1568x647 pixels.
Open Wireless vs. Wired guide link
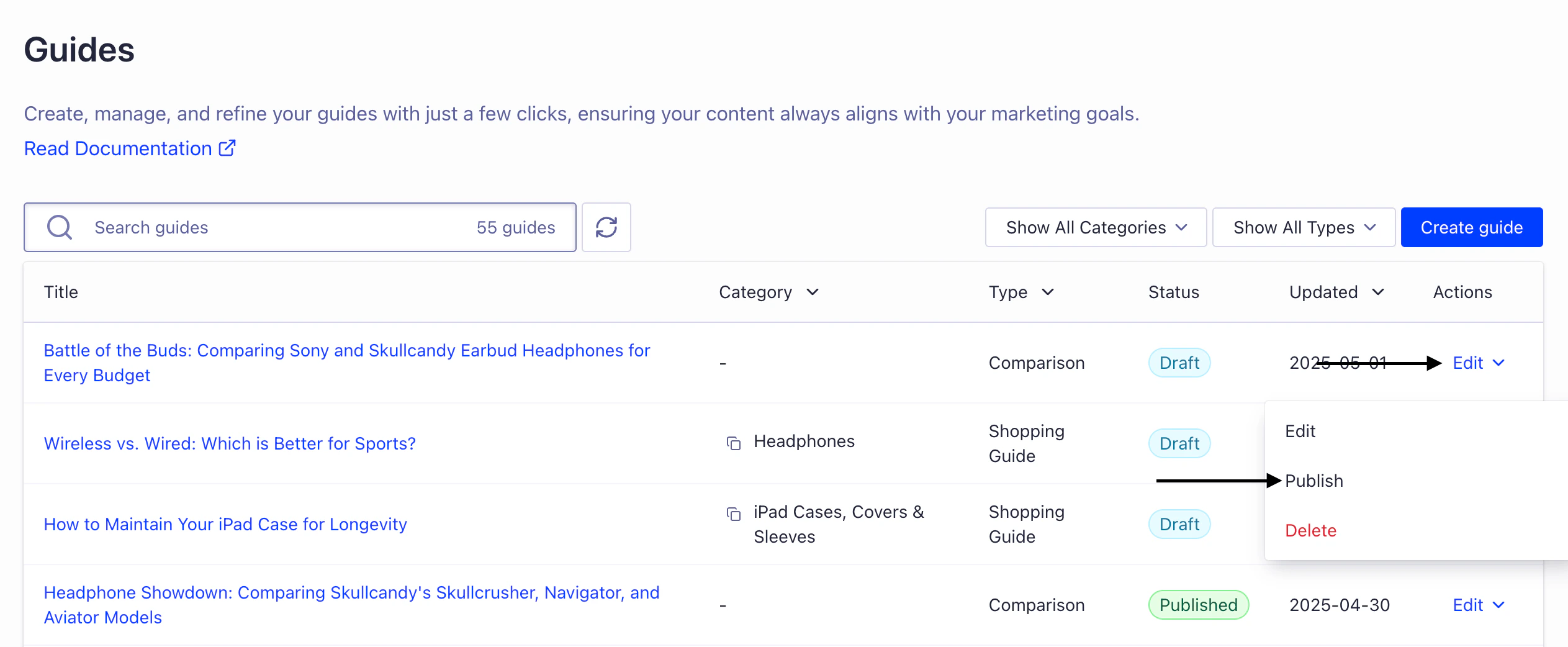(230, 443)
